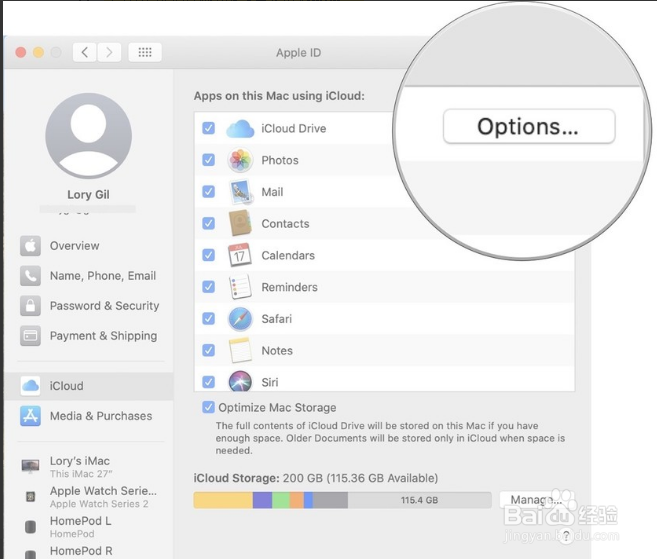The width and height of the screenshot is (657, 559).
Task: Click the Reminders row label
Action: 290,287
